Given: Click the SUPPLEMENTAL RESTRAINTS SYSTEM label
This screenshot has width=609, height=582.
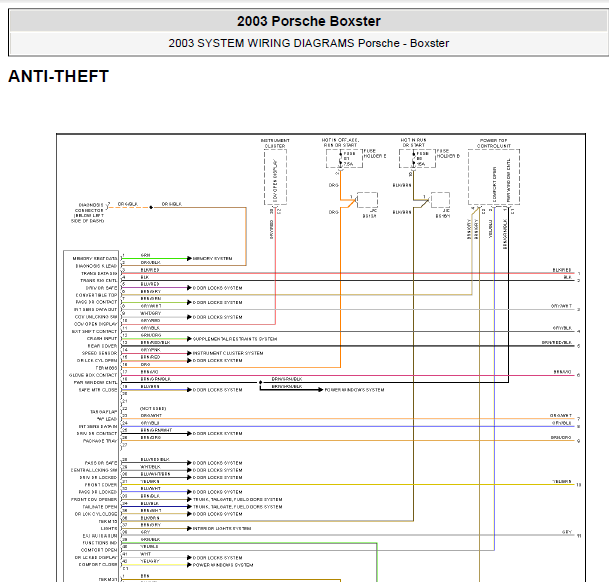Looking at the screenshot, I should click(235, 339).
